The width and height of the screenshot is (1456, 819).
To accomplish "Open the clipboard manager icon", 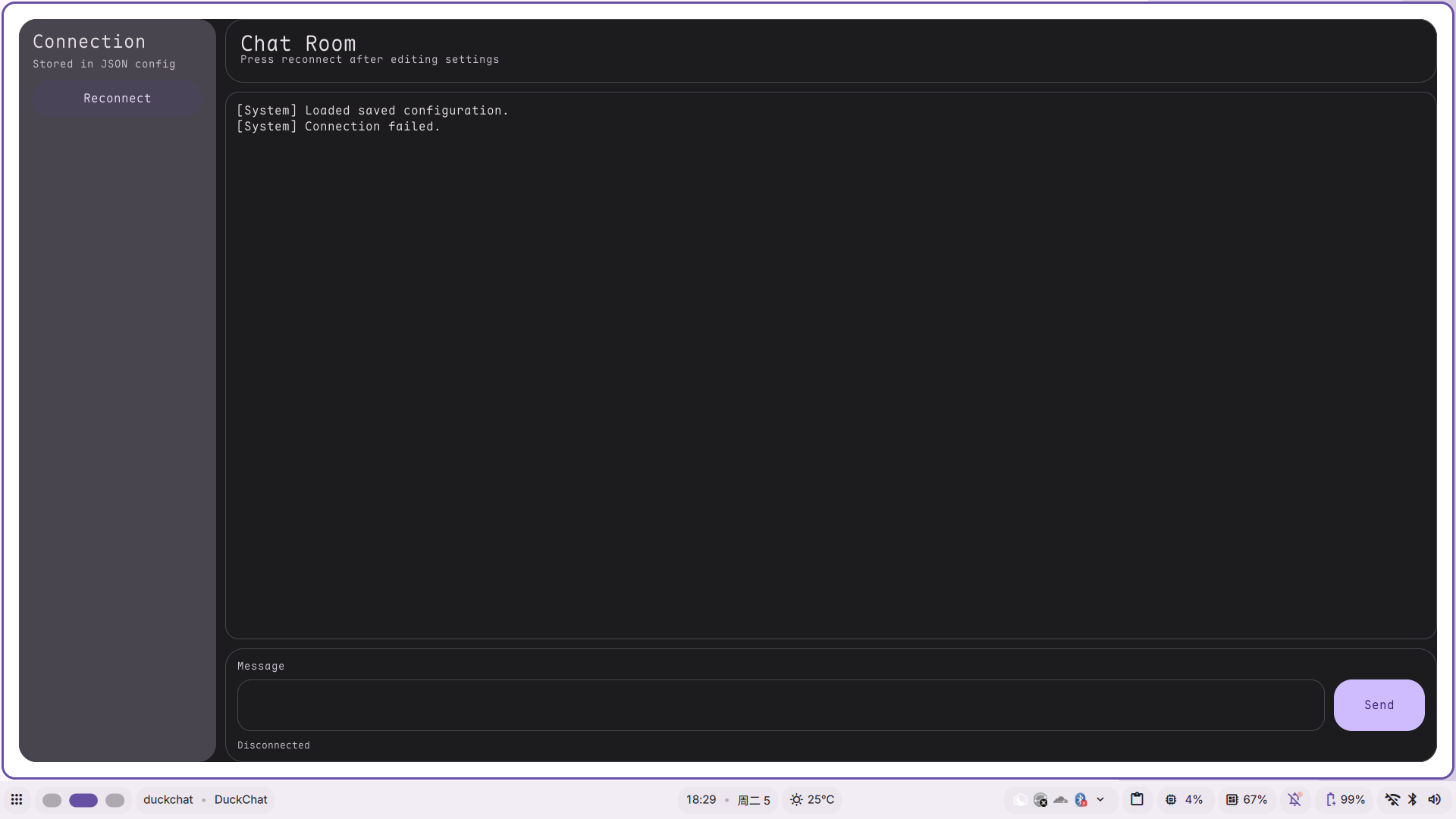I will click(1137, 799).
